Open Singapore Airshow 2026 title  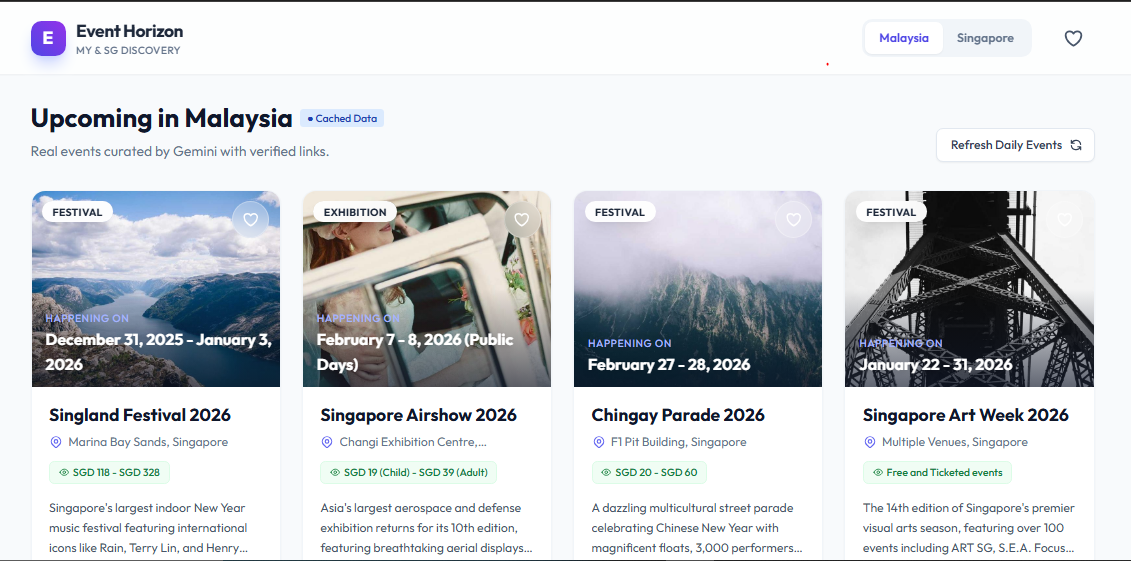[x=418, y=415]
